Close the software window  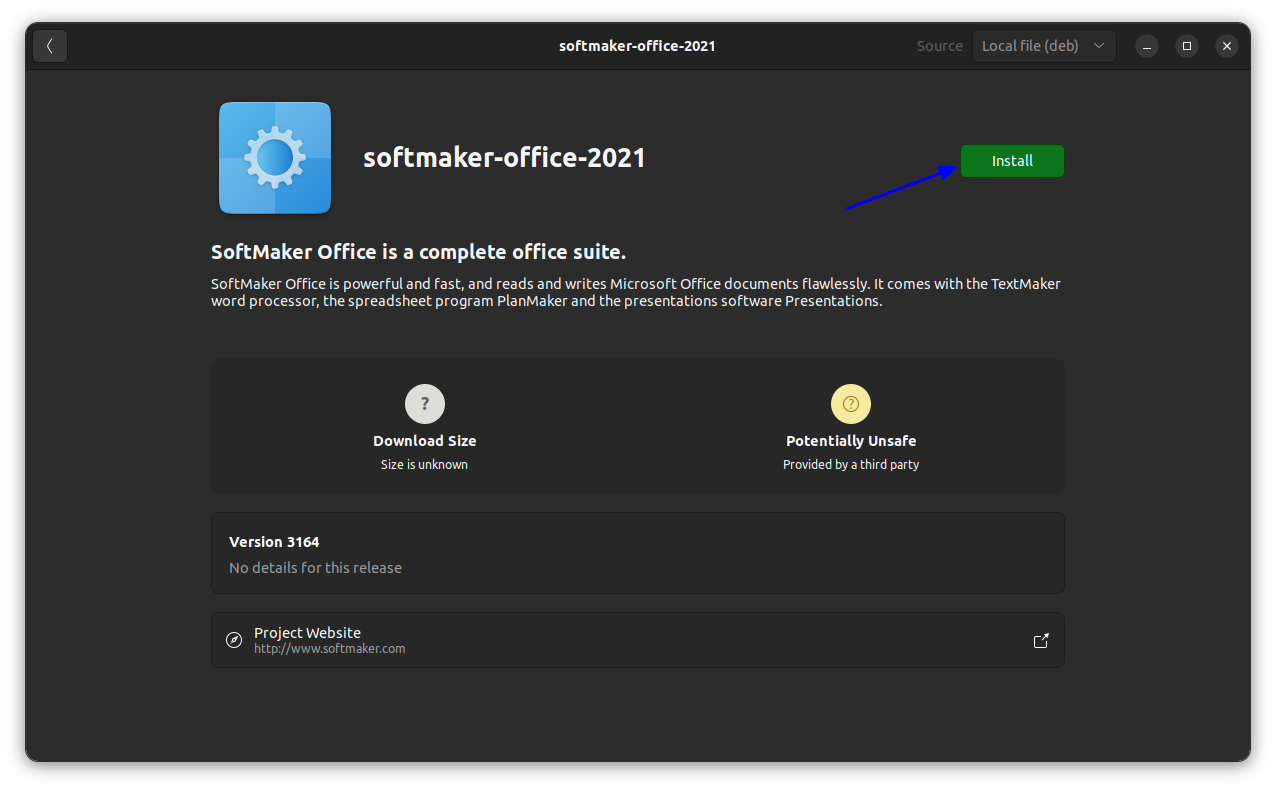coord(1227,46)
